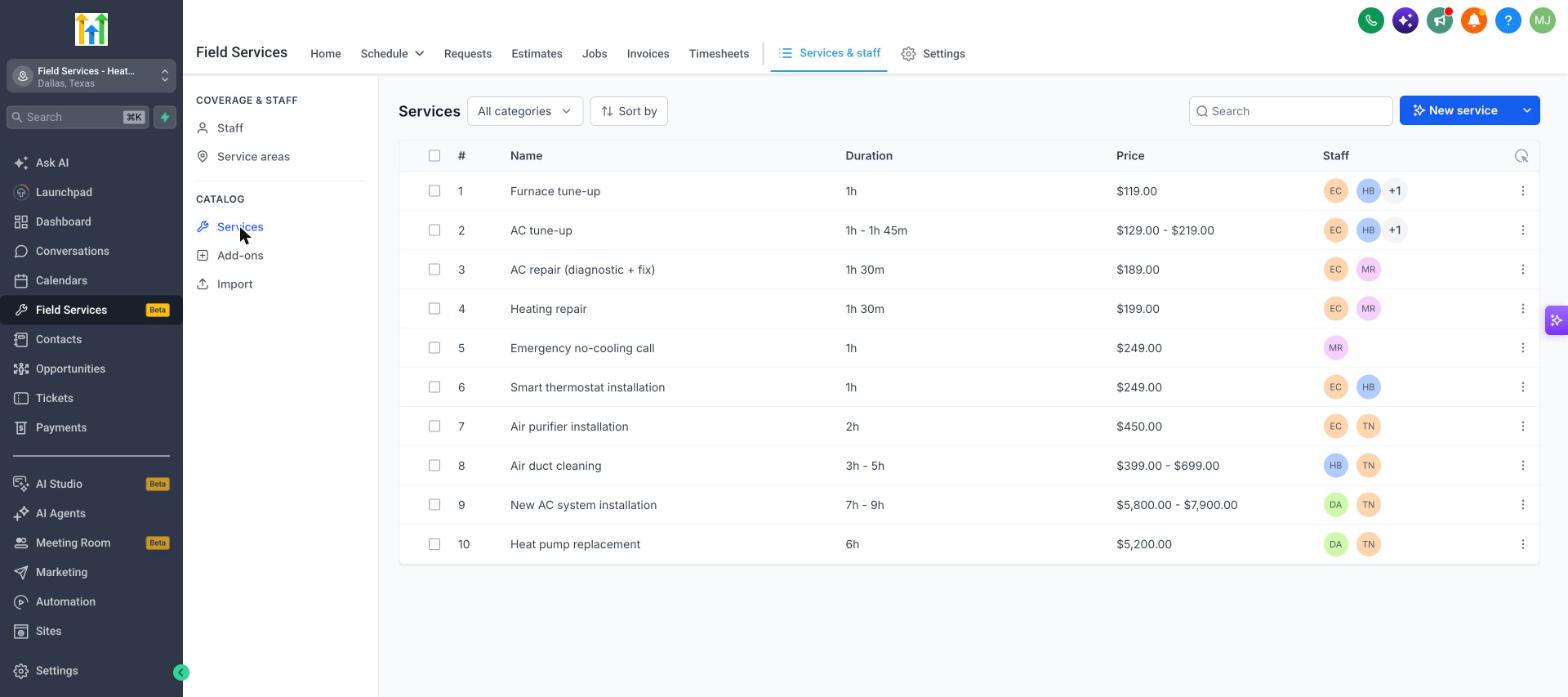Screen dimensions: 1568x697
Task: Expand the New service split-button arrow
Action: [1526, 111]
